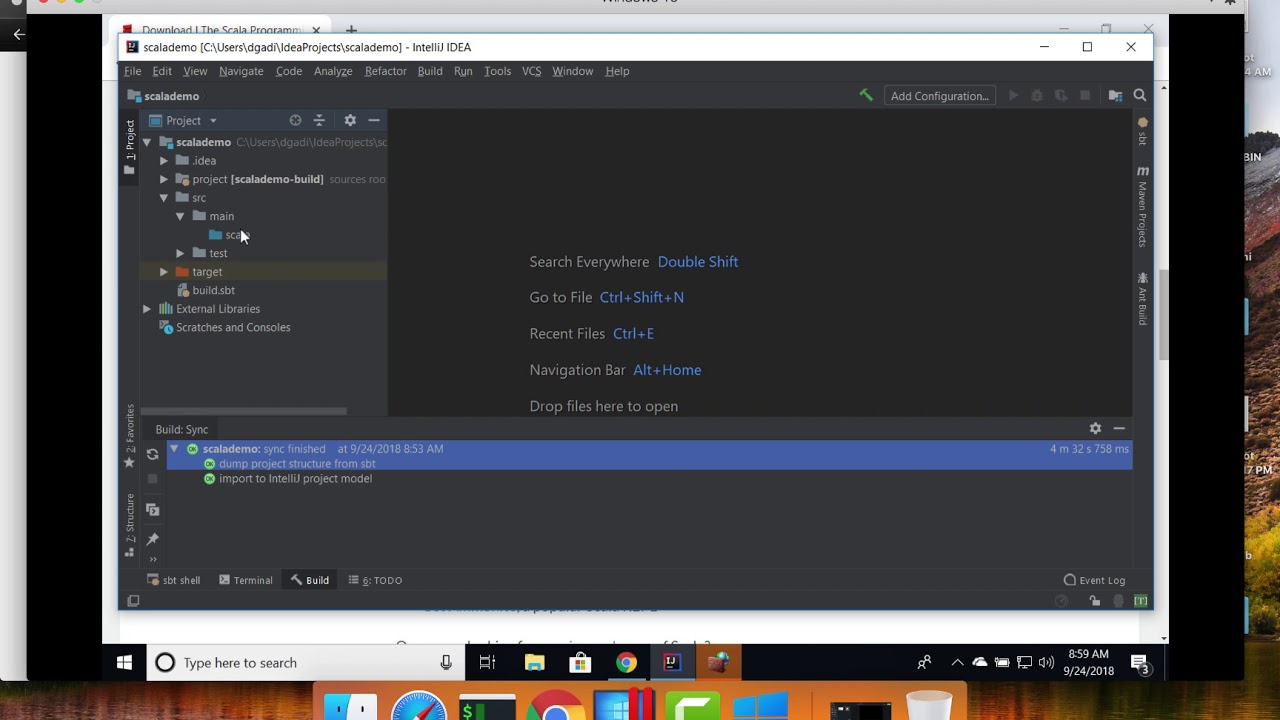Collapse the main folder
Viewport: 1280px width, 720px height.
coord(180,216)
